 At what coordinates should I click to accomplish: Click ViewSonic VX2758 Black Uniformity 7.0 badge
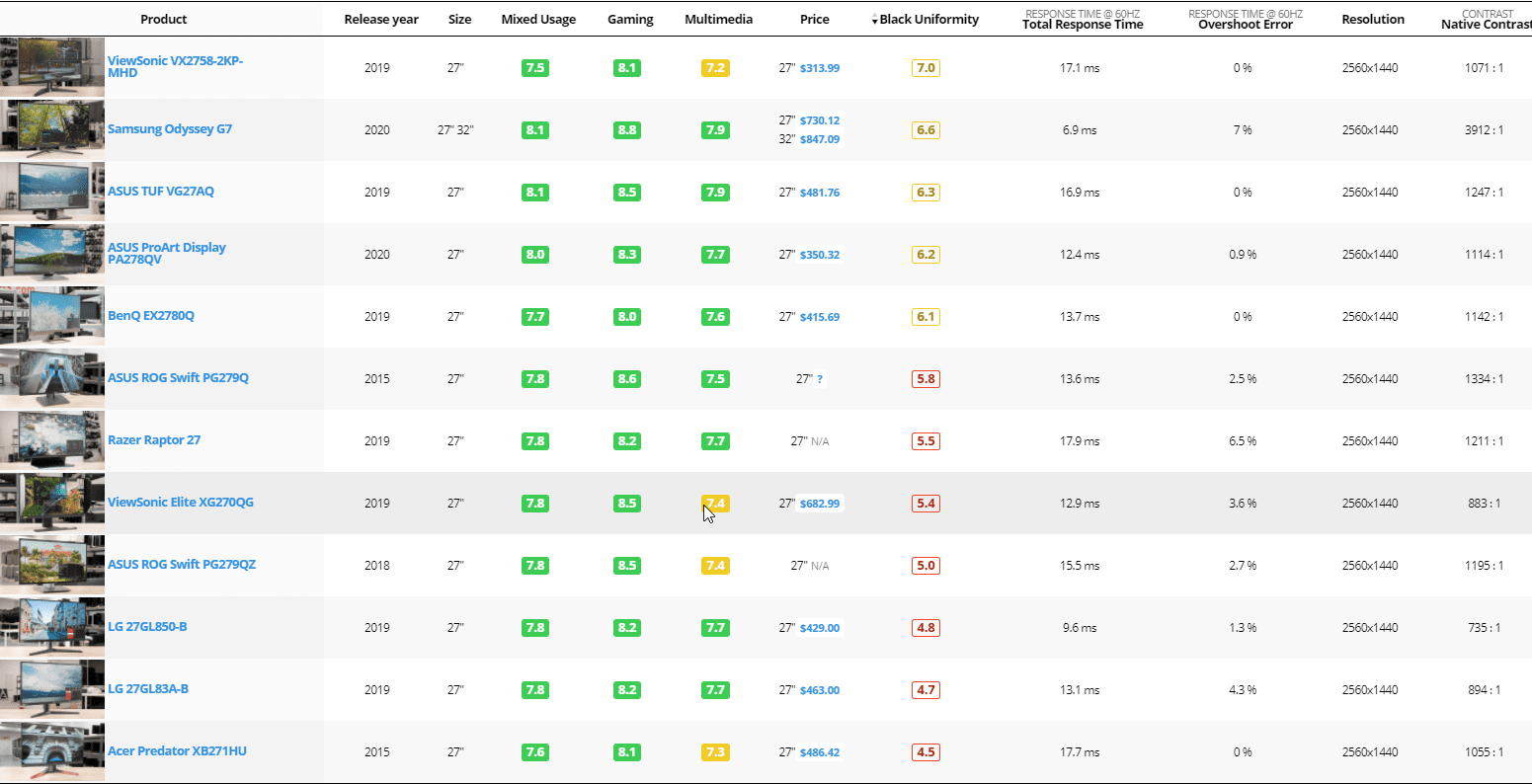click(926, 68)
